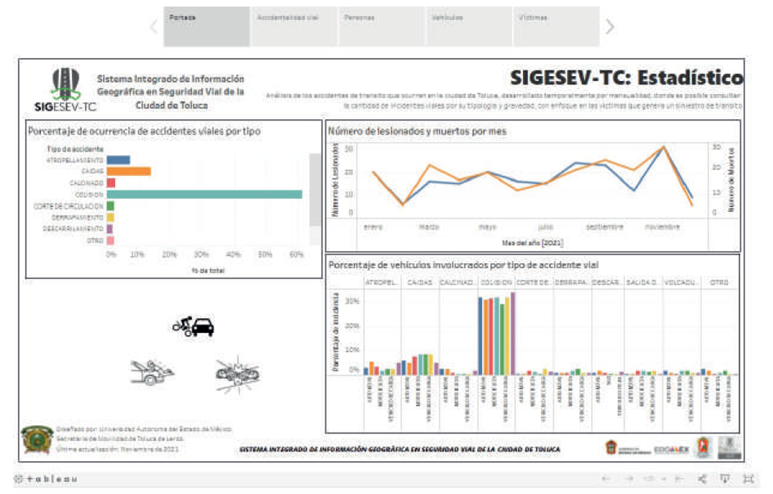Screen dimensions: 773x494
Task: Click the rear-end car crash icon
Action: (151, 372)
